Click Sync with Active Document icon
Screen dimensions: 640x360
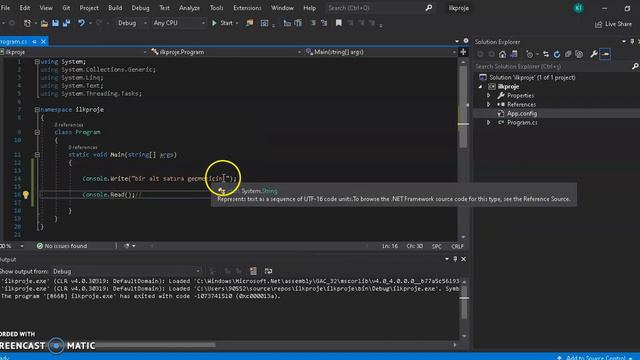tap(546, 54)
